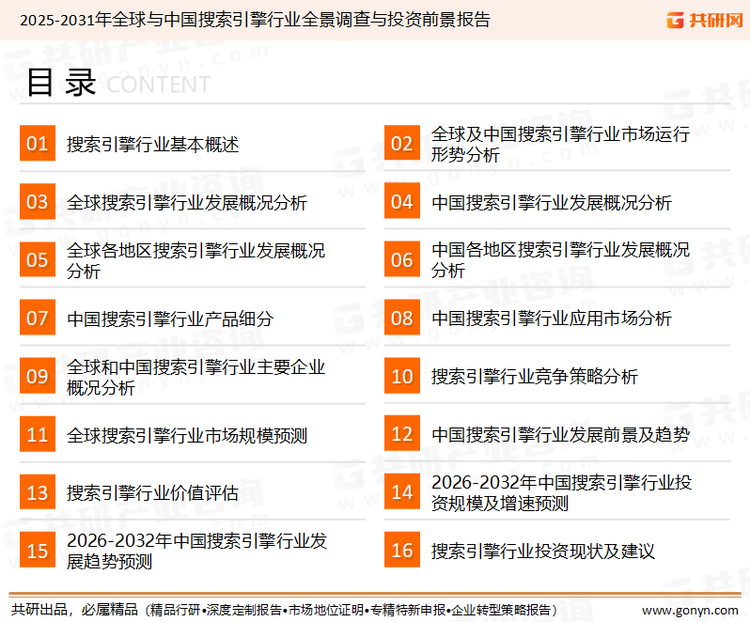Click the report title 2025-2031年全球与中国搜索引擎行业全景调查与投资前景报告

point(255,20)
